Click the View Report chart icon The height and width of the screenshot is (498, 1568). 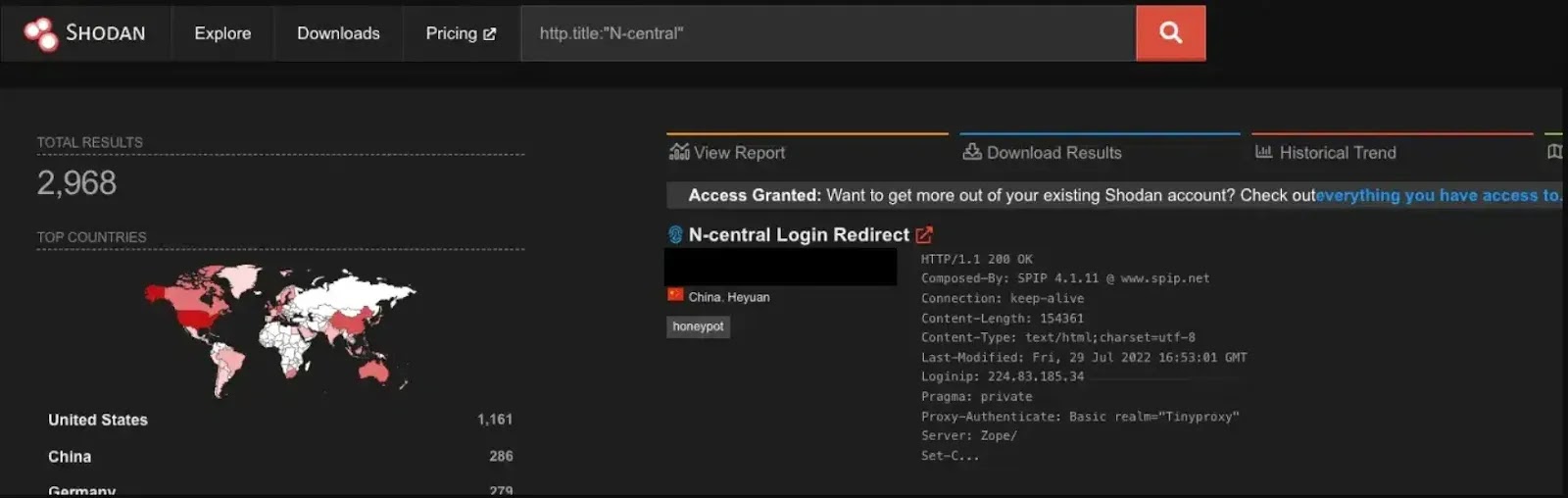(x=678, y=152)
